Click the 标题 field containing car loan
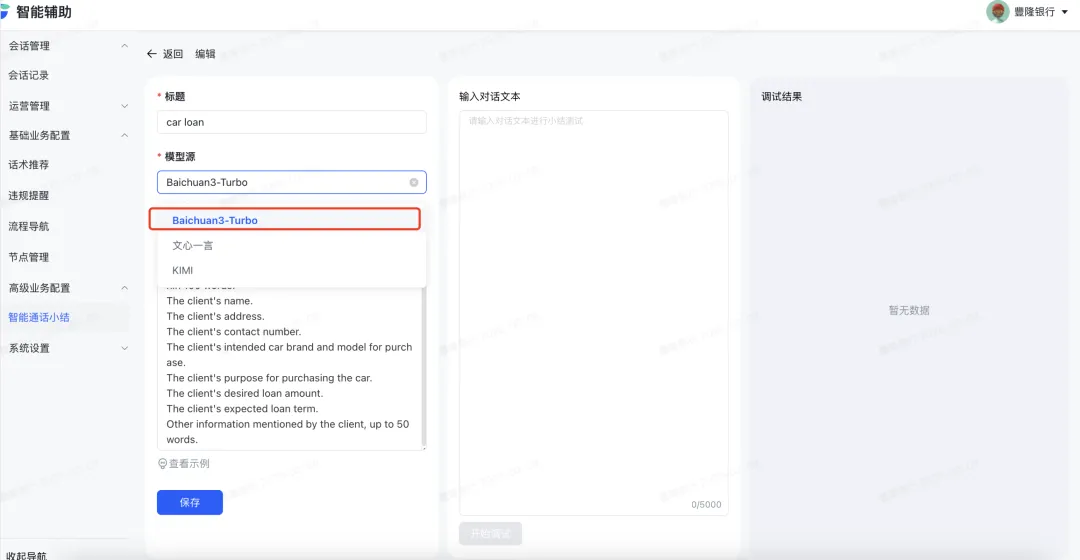 pyautogui.click(x=291, y=122)
